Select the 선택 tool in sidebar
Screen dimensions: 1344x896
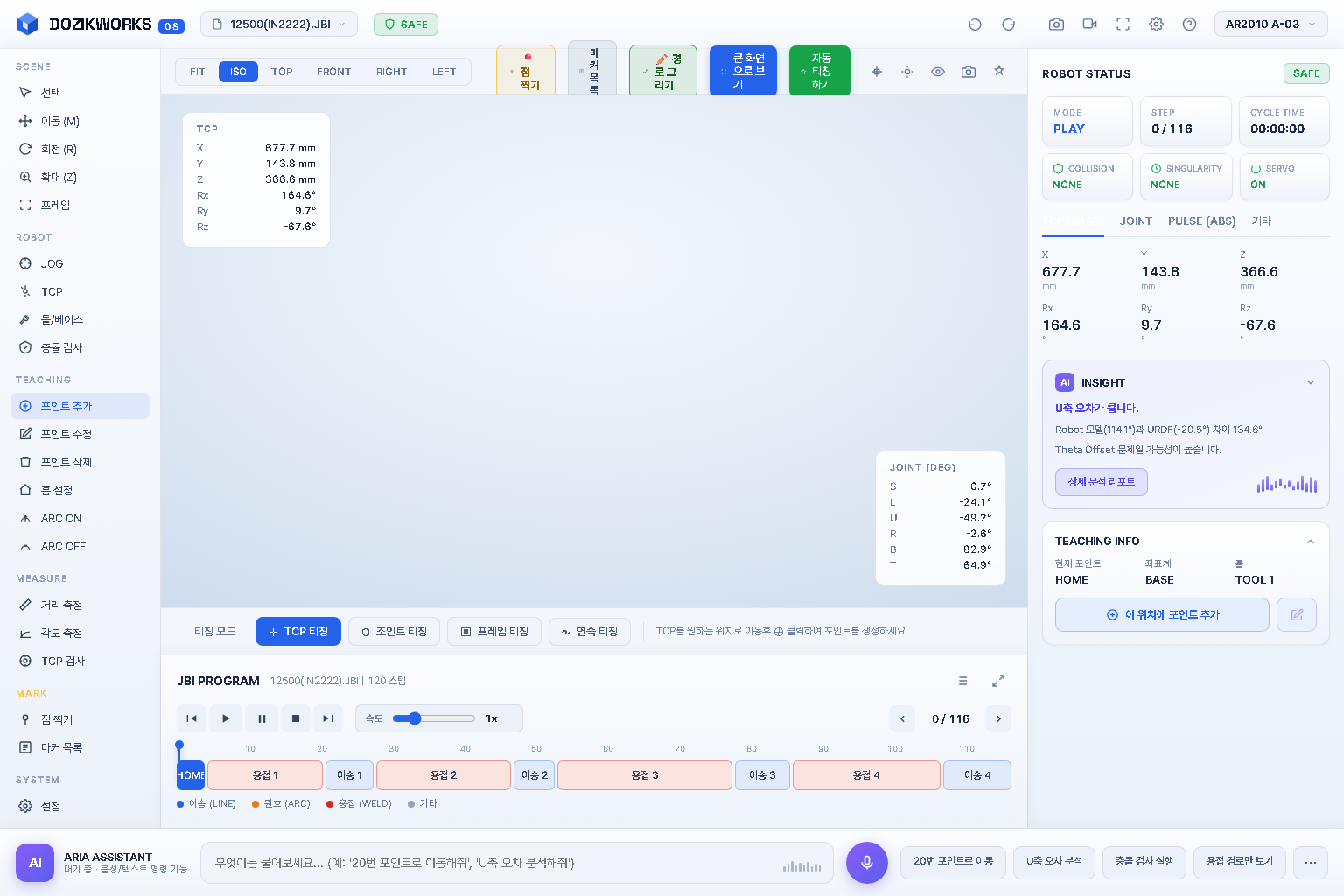(x=80, y=93)
